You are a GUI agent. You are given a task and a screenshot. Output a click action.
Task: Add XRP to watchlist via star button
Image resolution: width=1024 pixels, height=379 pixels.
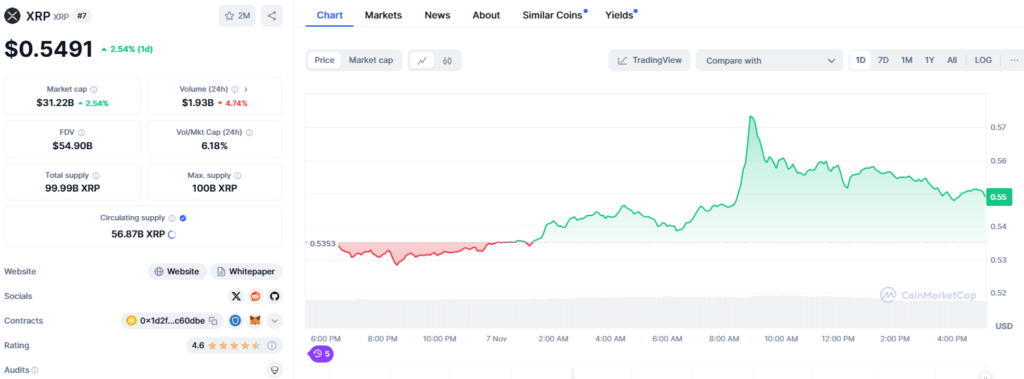(x=237, y=16)
